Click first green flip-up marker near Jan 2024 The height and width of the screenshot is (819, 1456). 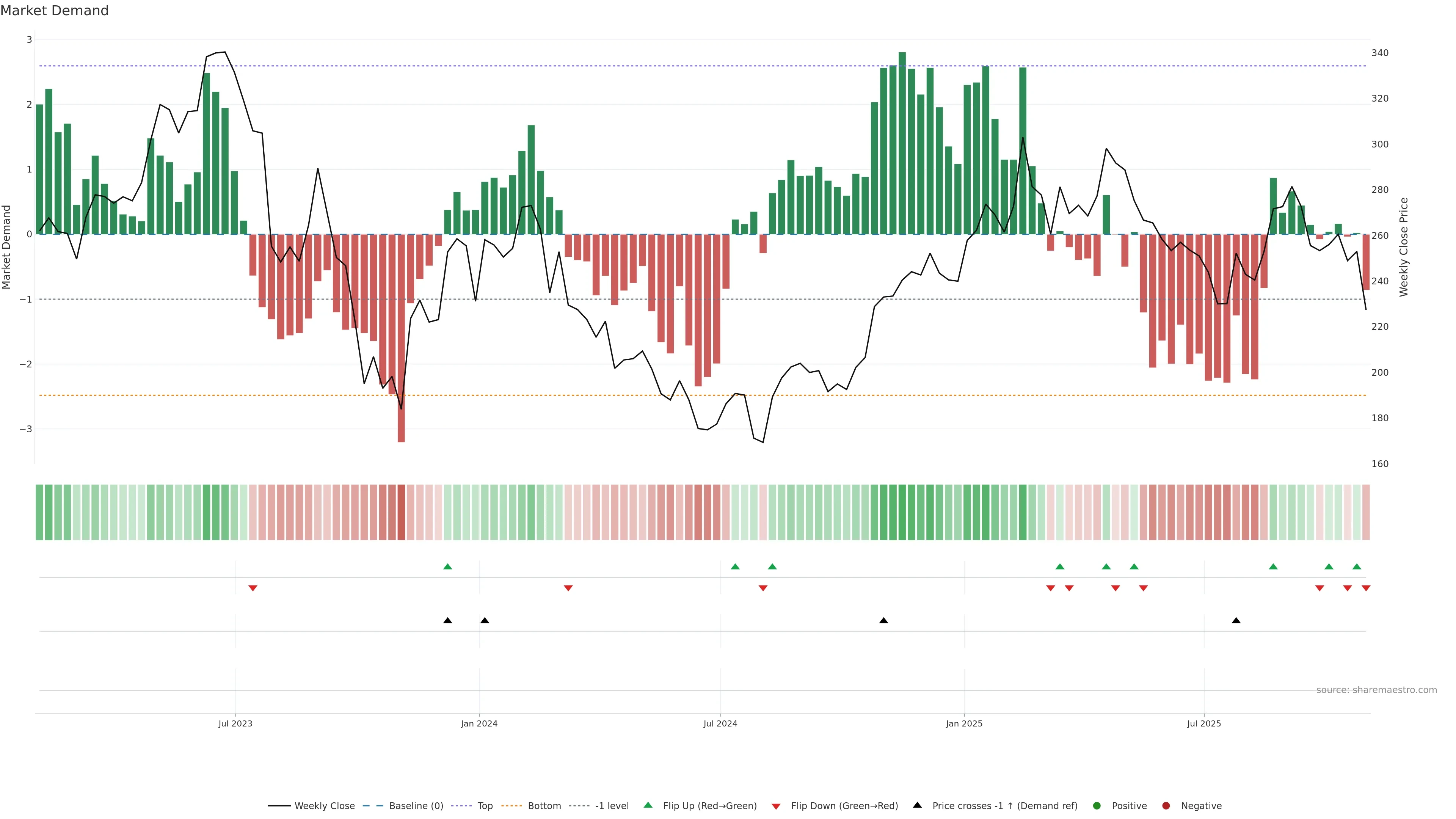pyautogui.click(x=448, y=566)
